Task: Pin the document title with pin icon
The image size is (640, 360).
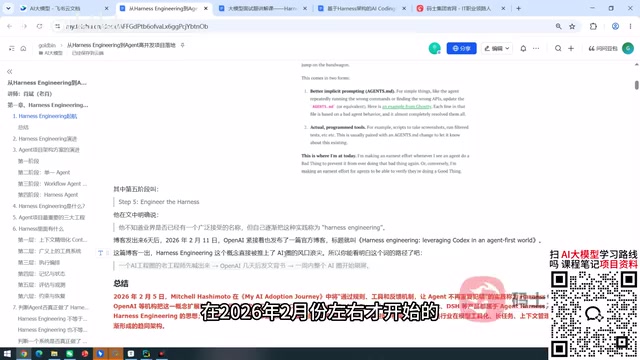Action: point(182,45)
